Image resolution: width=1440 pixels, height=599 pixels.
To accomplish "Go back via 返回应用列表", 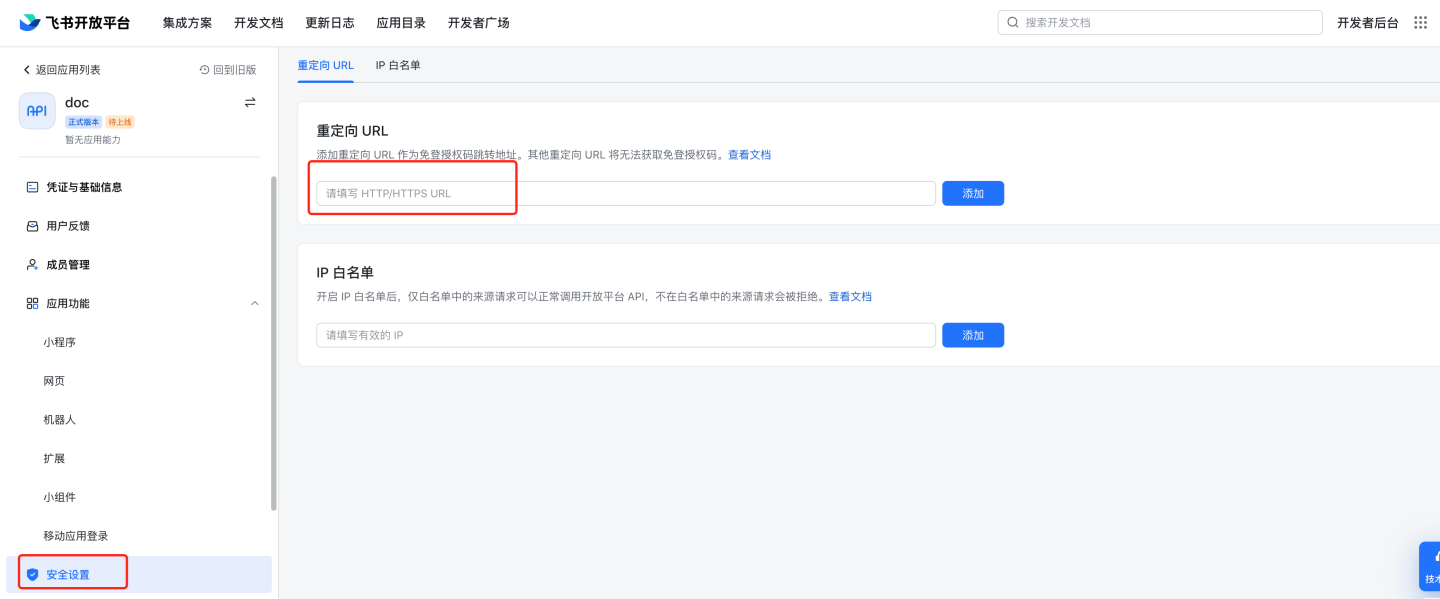I will [61, 70].
